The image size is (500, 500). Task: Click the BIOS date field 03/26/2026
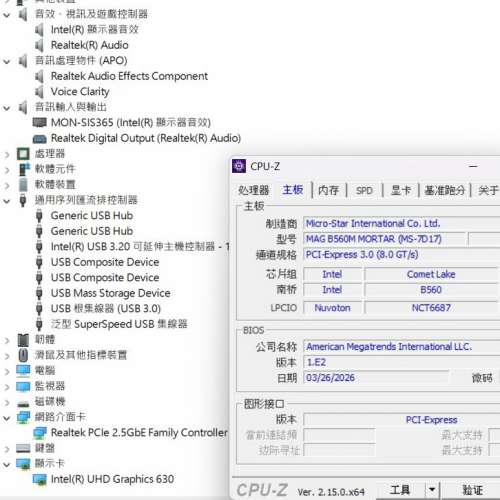pos(376,378)
